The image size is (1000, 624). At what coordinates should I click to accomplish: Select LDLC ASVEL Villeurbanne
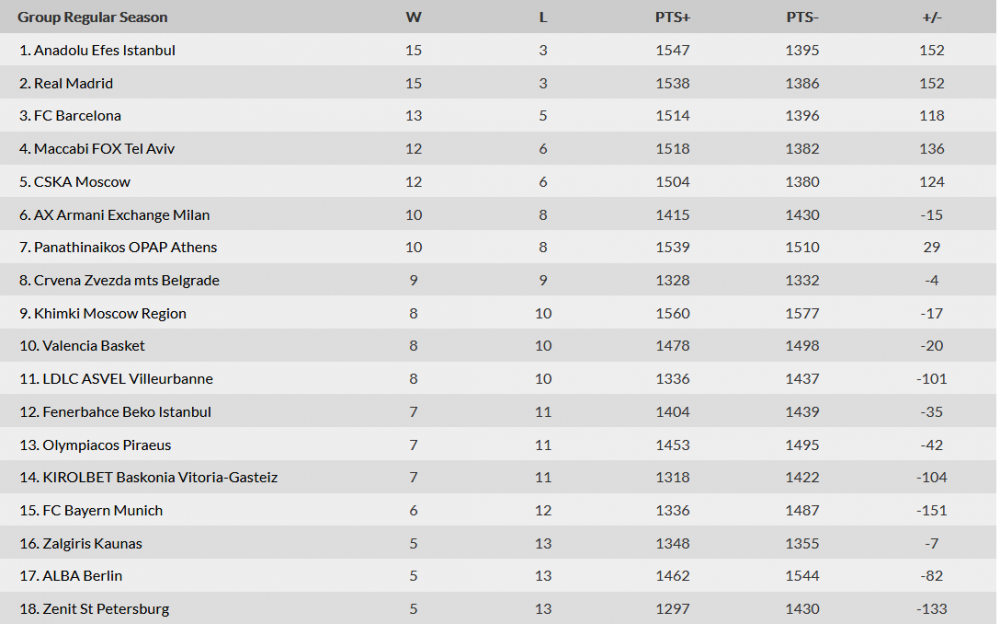tap(127, 379)
